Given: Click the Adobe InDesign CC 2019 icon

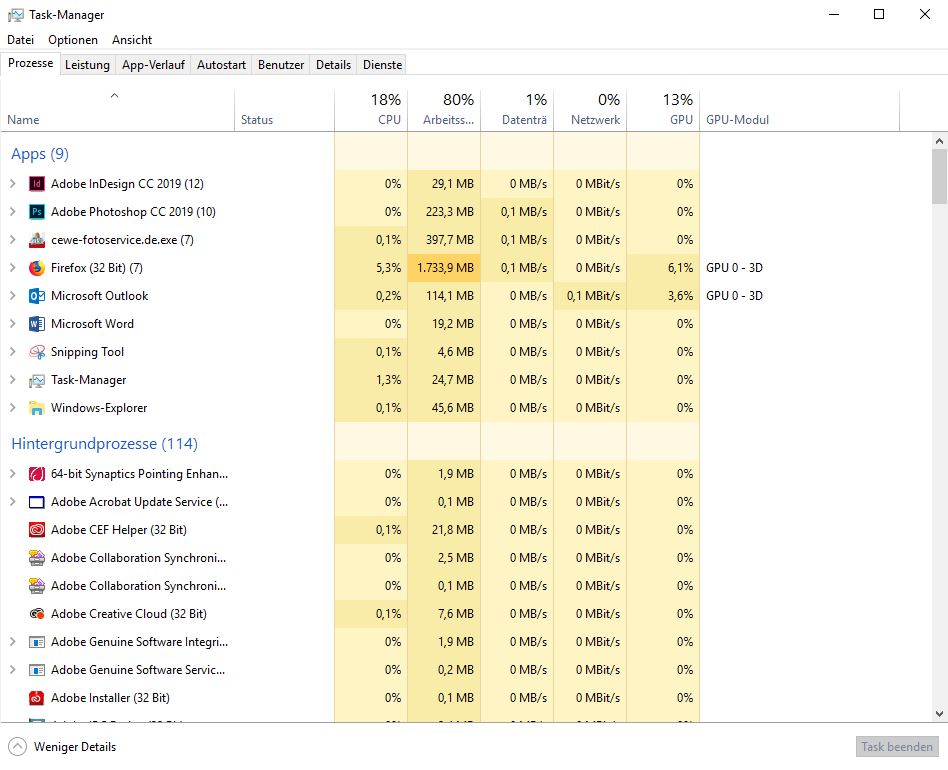Looking at the screenshot, I should (x=37, y=184).
